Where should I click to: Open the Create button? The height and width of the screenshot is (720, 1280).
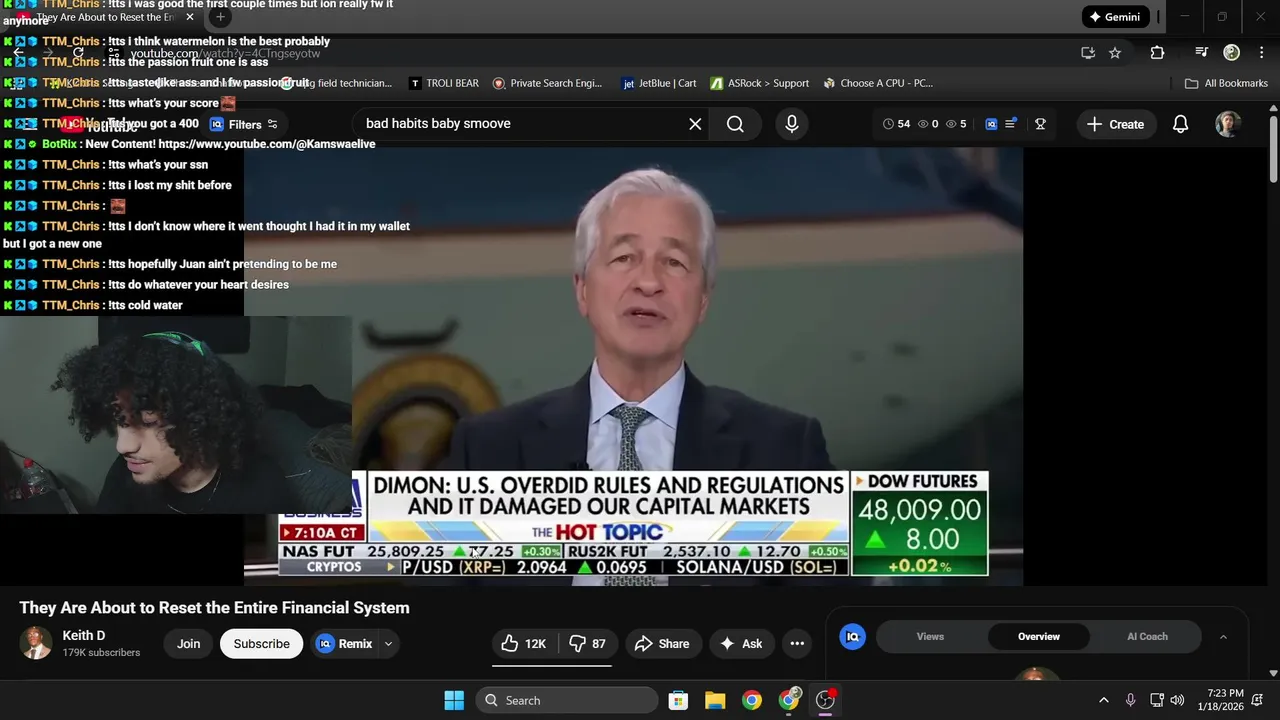[1115, 124]
